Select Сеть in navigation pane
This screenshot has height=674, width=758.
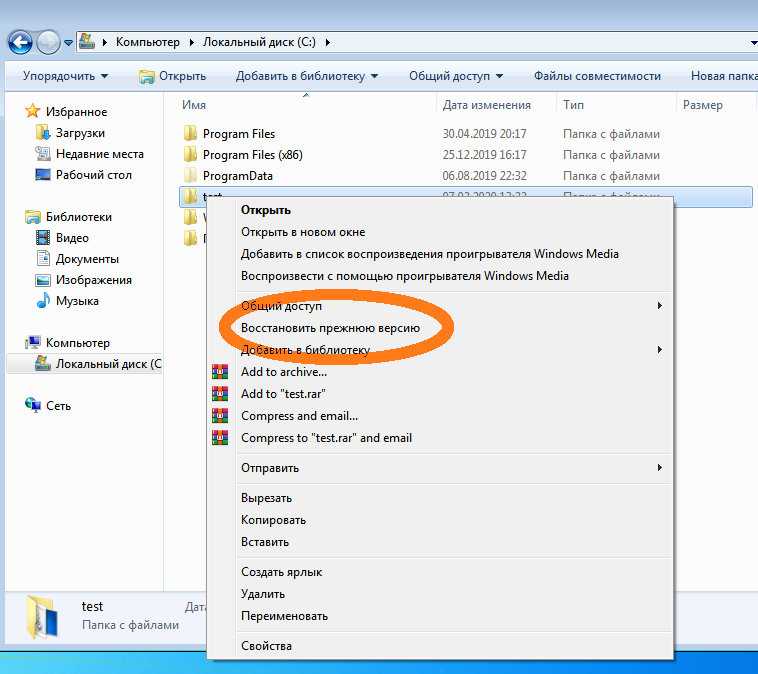coord(58,406)
